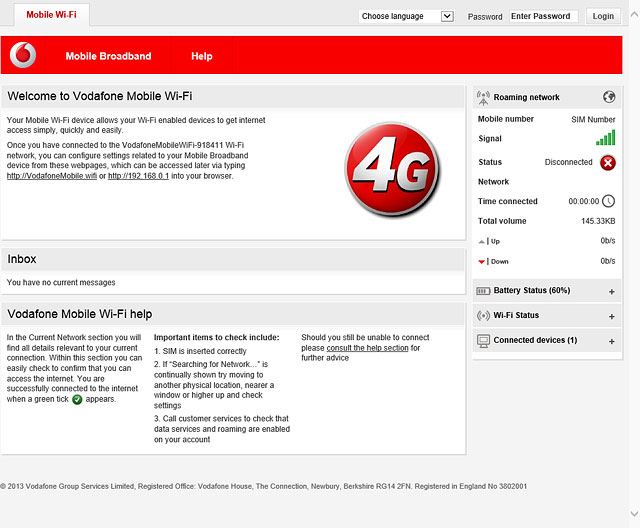
Task: Click the Wi-Fi Status label
Action: point(516,315)
